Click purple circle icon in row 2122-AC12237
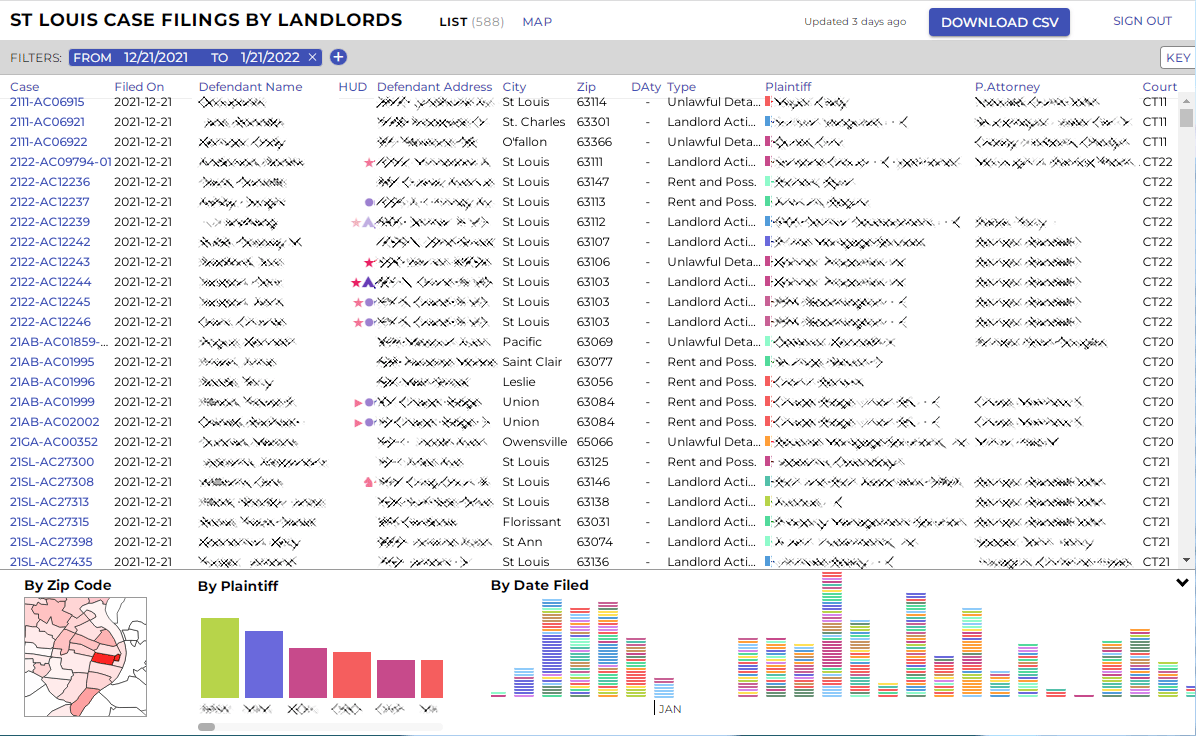This screenshot has height=736, width=1196. (369, 202)
